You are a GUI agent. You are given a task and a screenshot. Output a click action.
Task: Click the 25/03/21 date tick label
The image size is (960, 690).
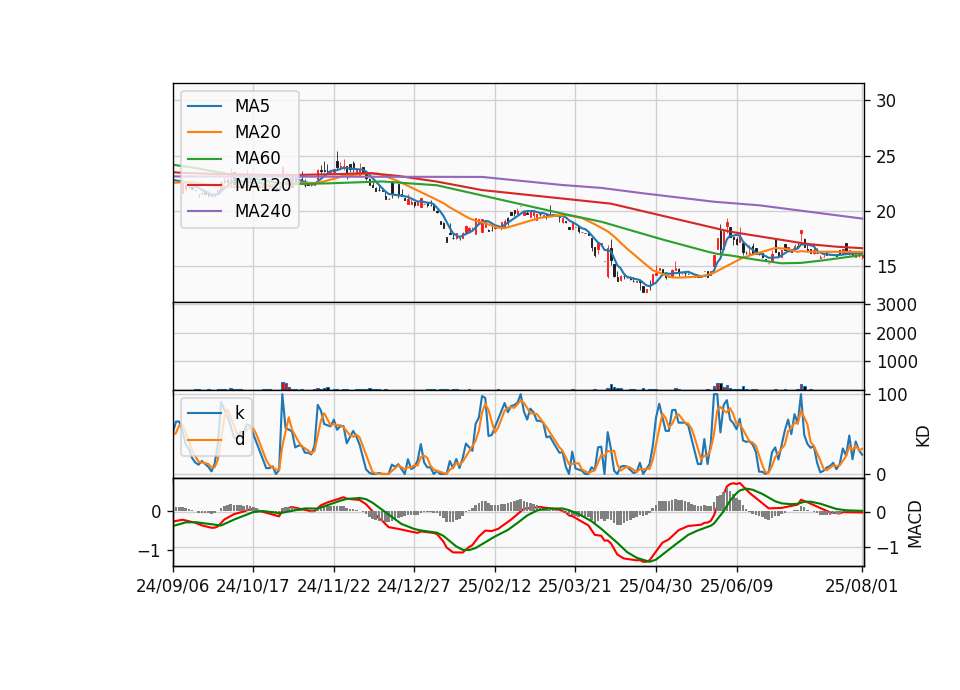coord(574,586)
